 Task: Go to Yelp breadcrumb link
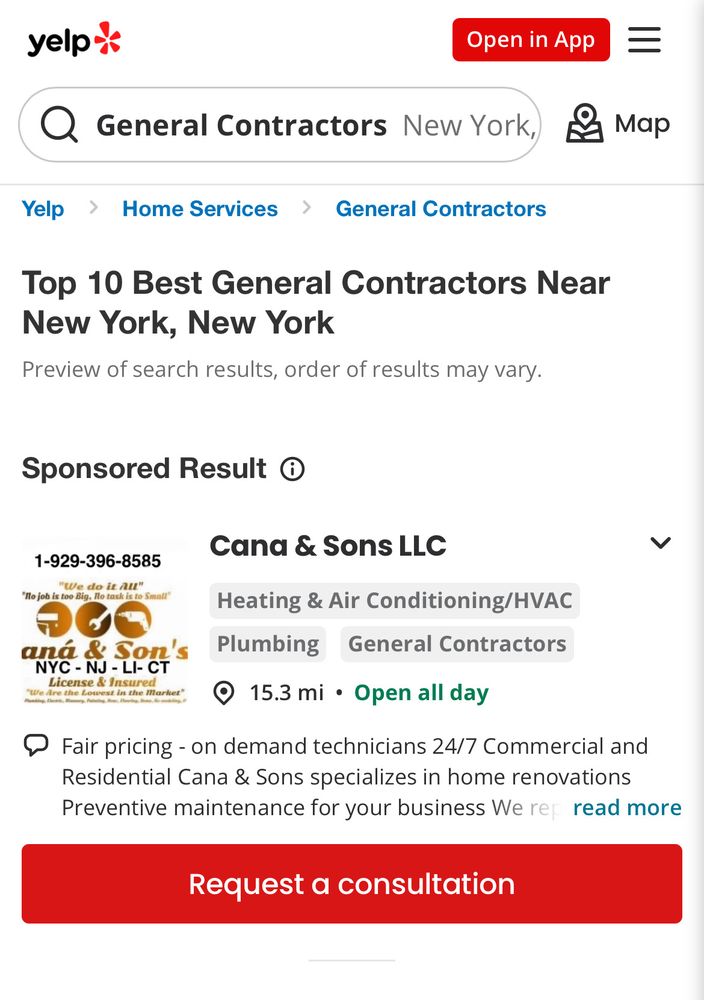click(x=43, y=209)
